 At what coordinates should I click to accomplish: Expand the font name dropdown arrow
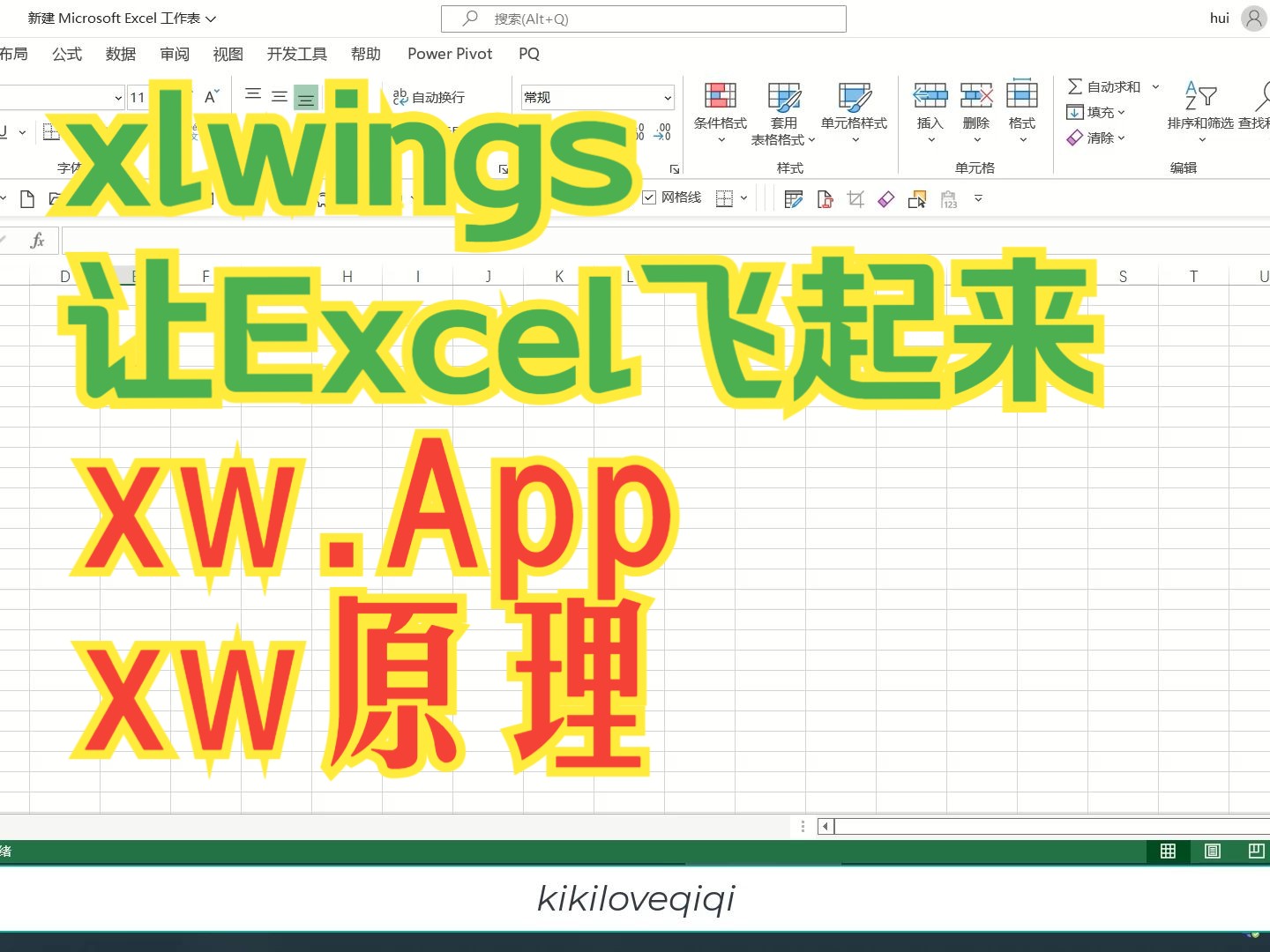coord(118,98)
